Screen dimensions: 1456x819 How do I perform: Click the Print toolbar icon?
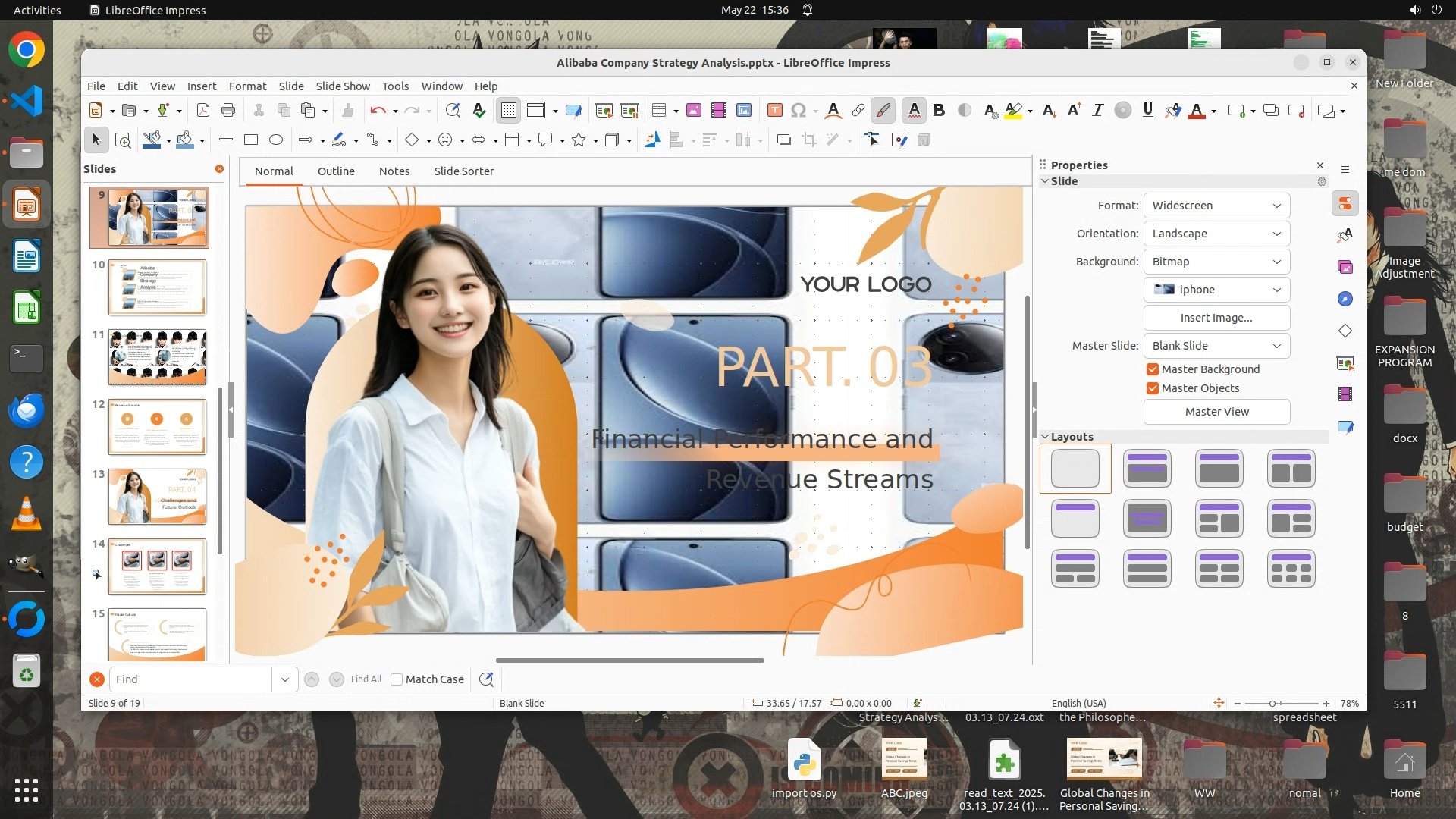point(228,111)
